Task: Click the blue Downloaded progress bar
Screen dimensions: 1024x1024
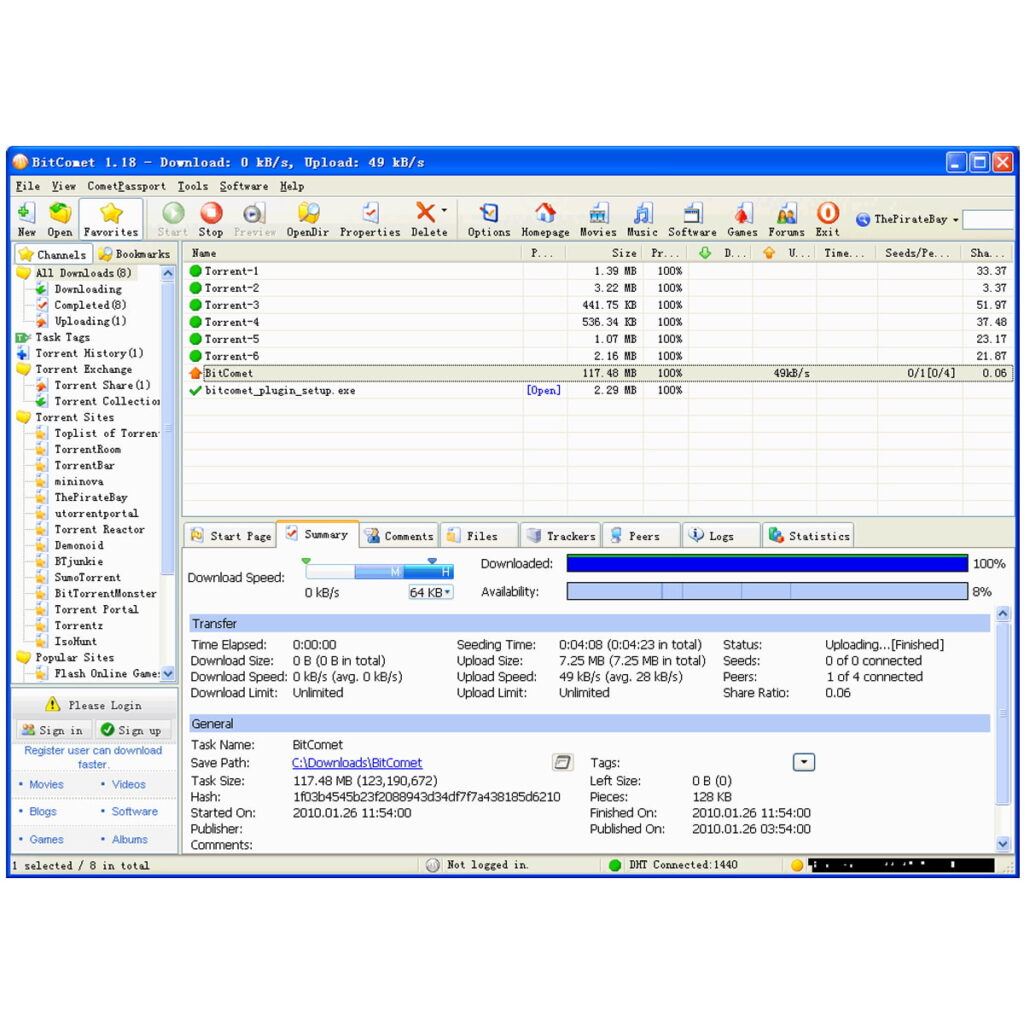Action: tap(767, 563)
